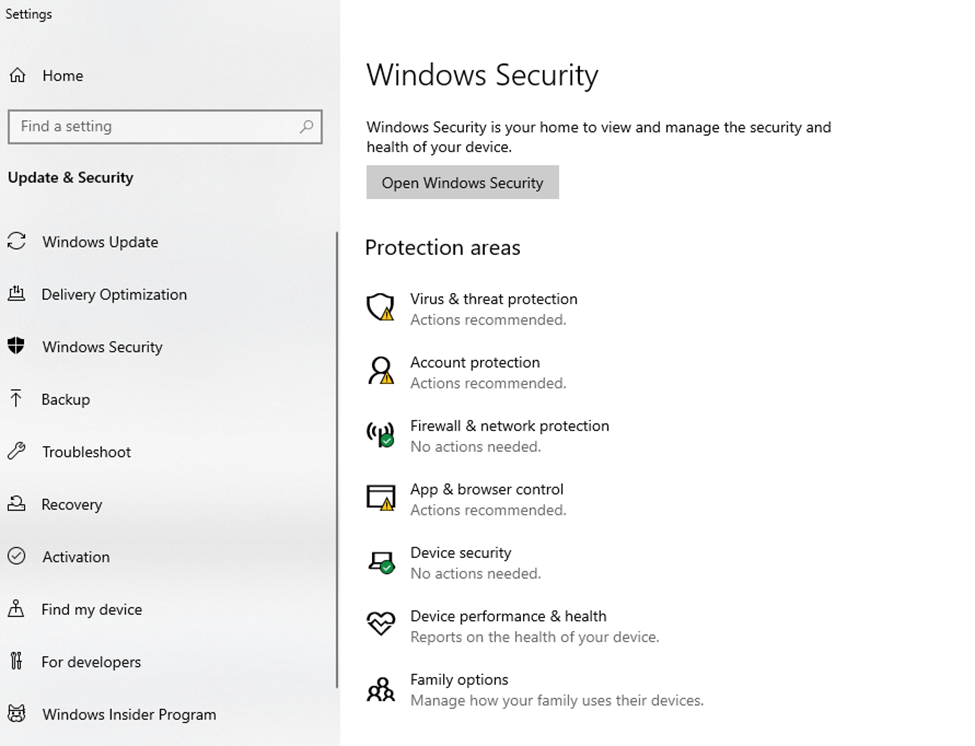Open the Troubleshoot section
This screenshot has height=746, width=975.
pos(86,452)
